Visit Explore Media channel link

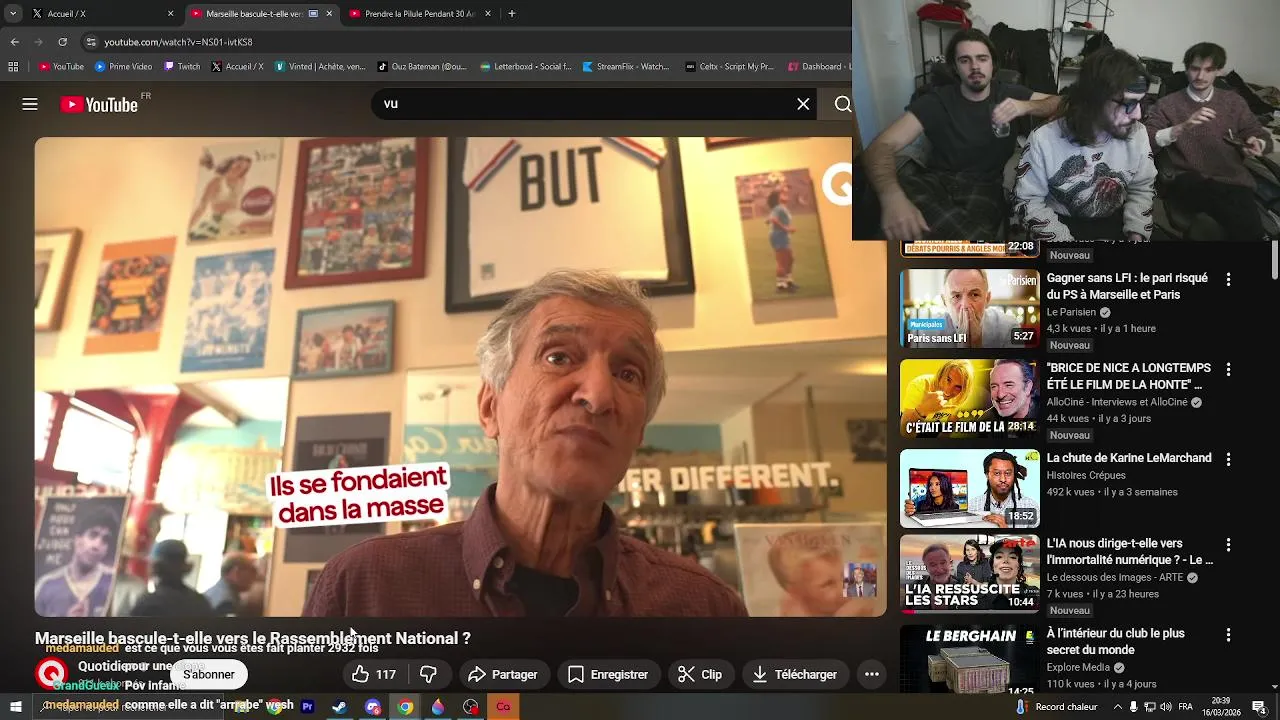click(1078, 667)
